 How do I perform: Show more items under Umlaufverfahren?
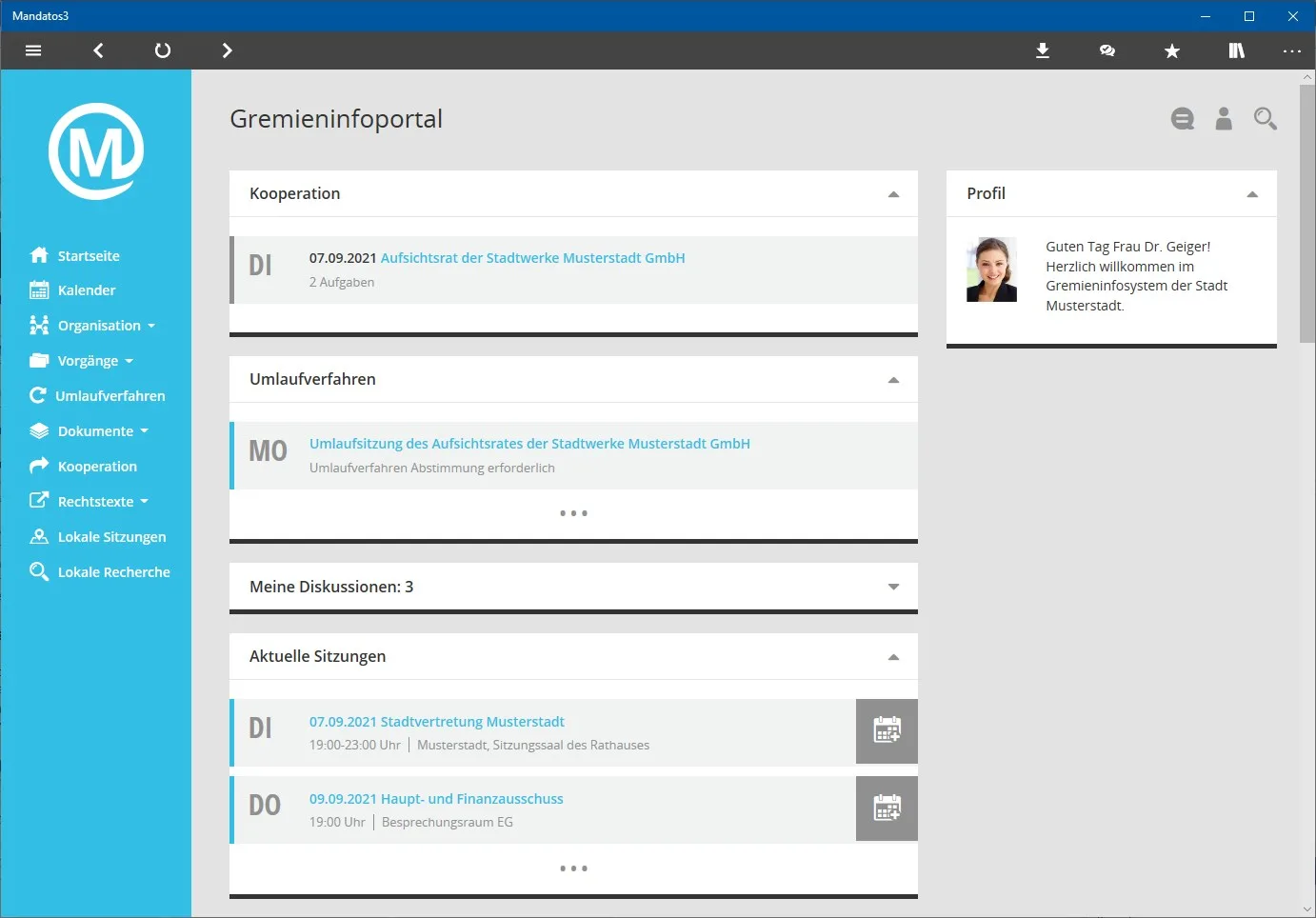573,513
